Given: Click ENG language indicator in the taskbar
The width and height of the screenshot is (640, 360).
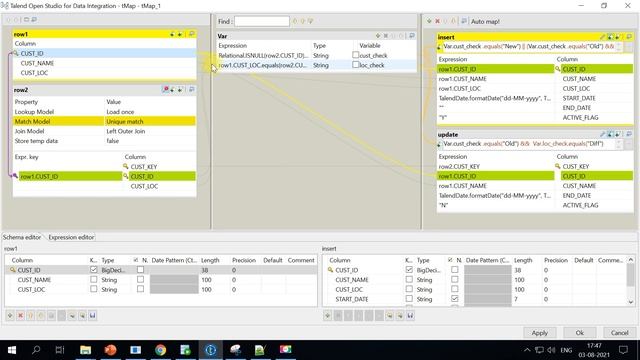Looking at the screenshot, I should (x=566, y=350).
